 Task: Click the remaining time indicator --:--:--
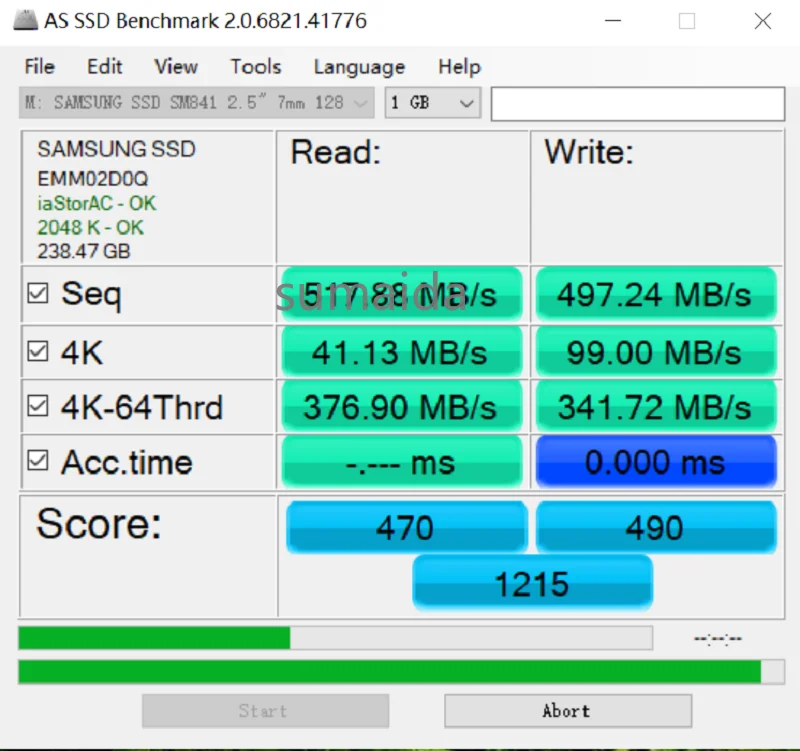point(718,638)
